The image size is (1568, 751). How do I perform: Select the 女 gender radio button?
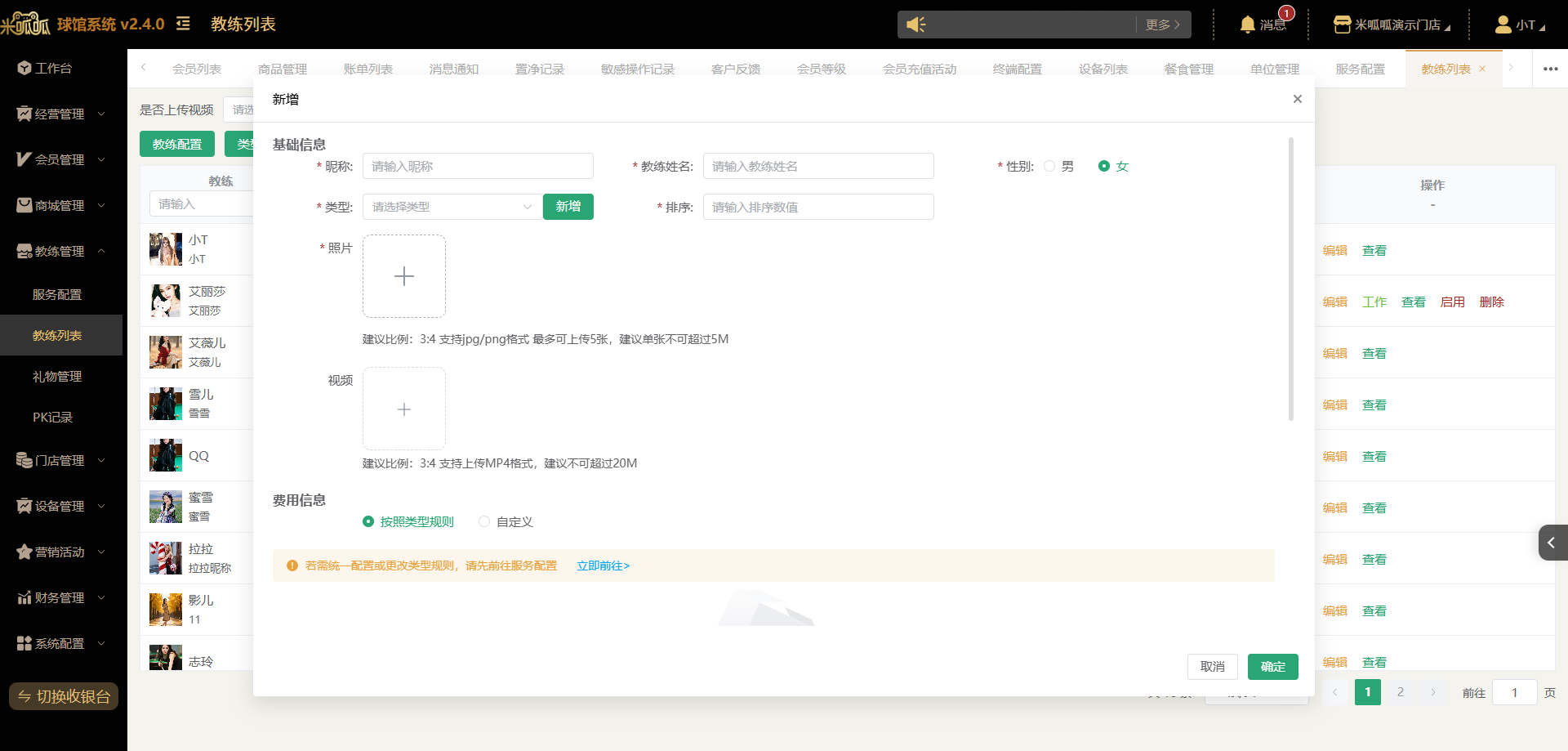[1104, 166]
